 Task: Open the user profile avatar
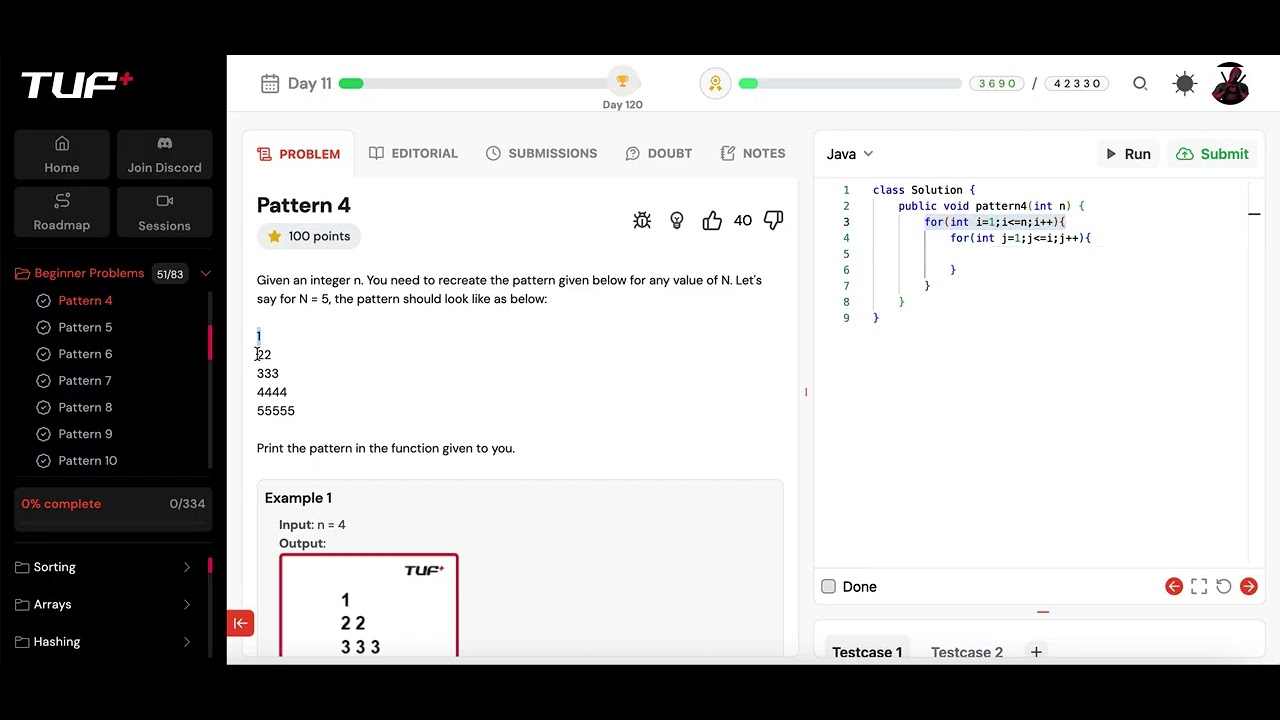(x=1231, y=83)
